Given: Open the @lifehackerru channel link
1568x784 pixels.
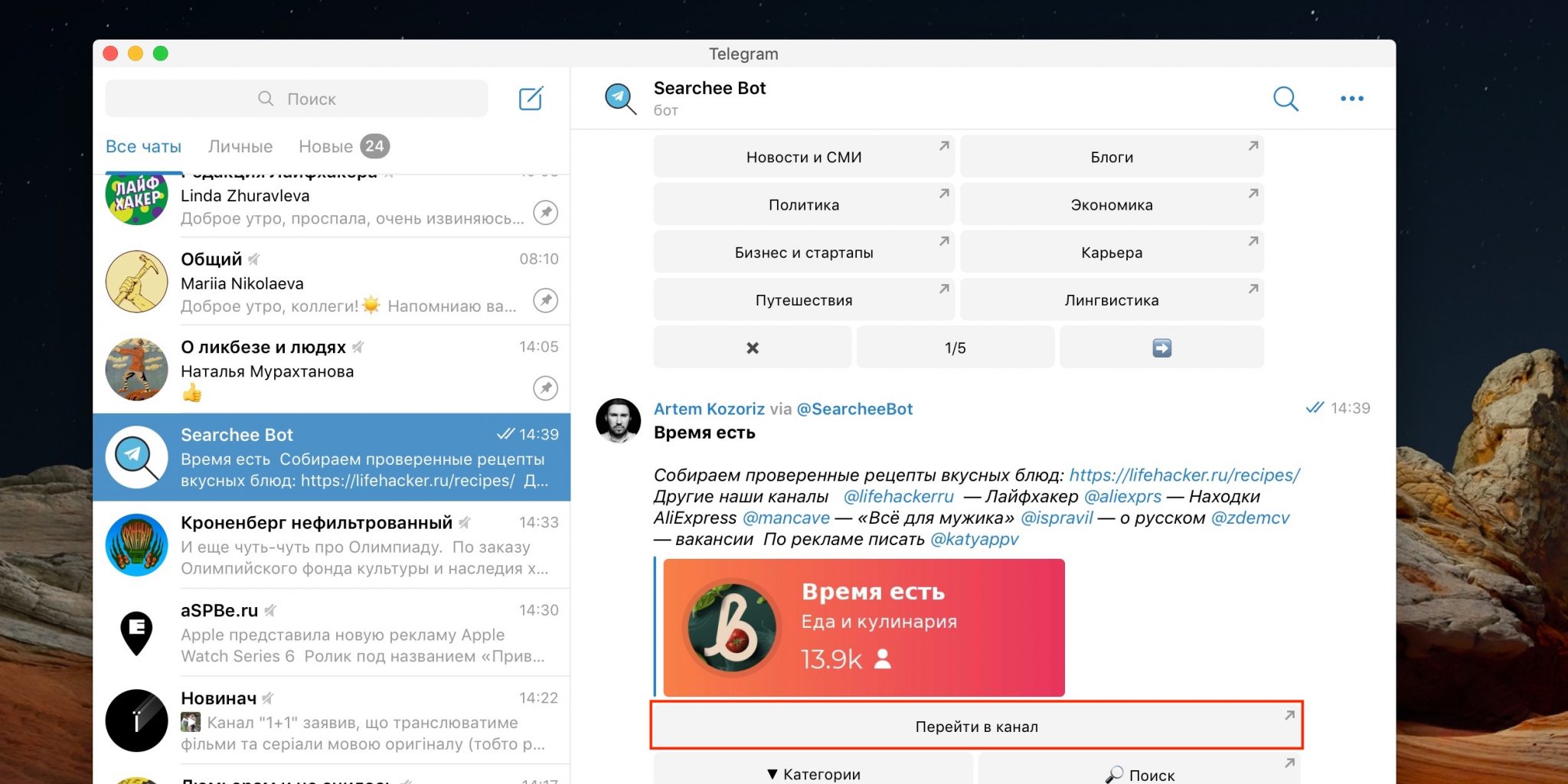Looking at the screenshot, I should pyautogui.click(x=899, y=496).
